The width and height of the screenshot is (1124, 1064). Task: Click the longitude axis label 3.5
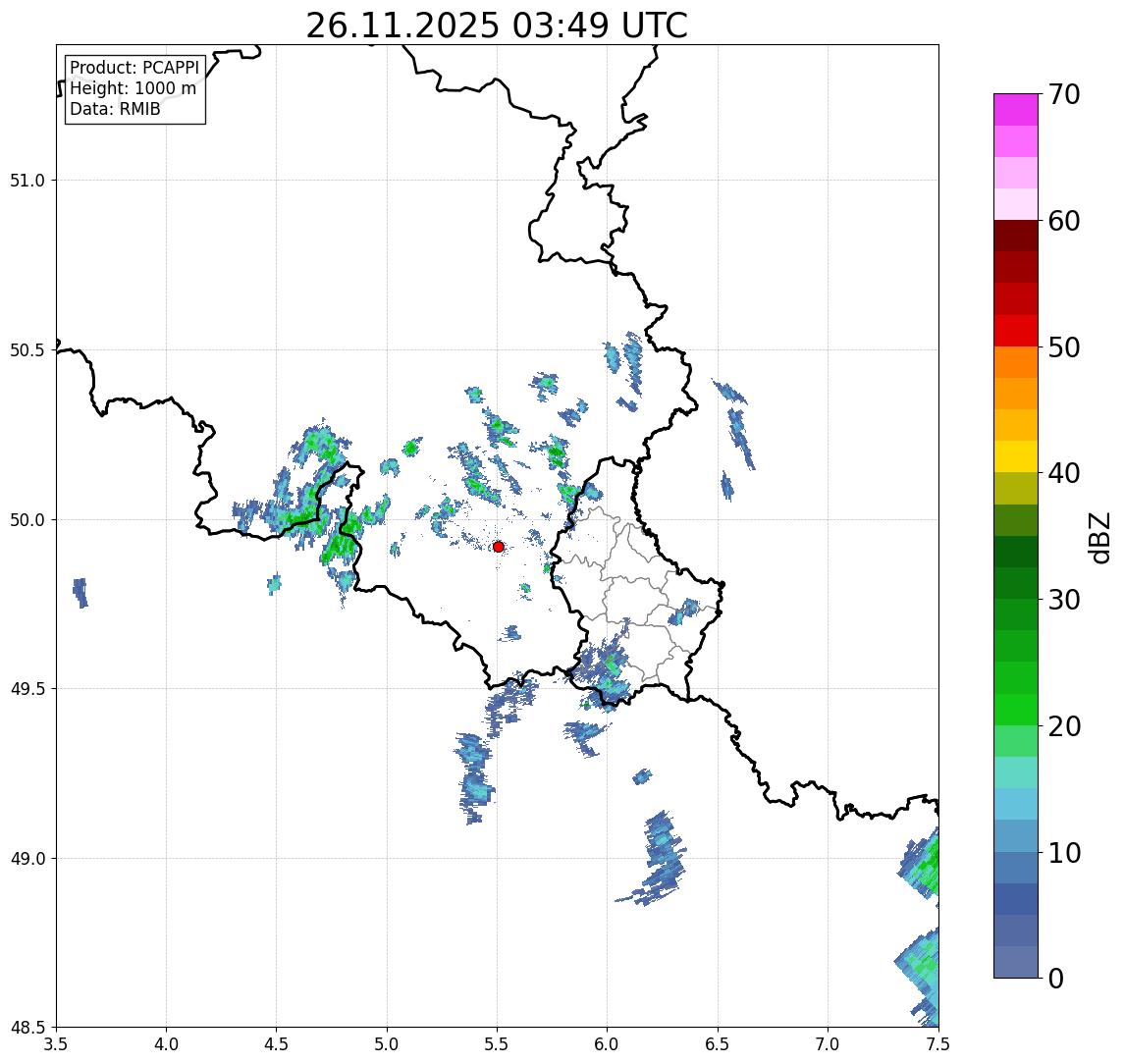tap(56, 1044)
